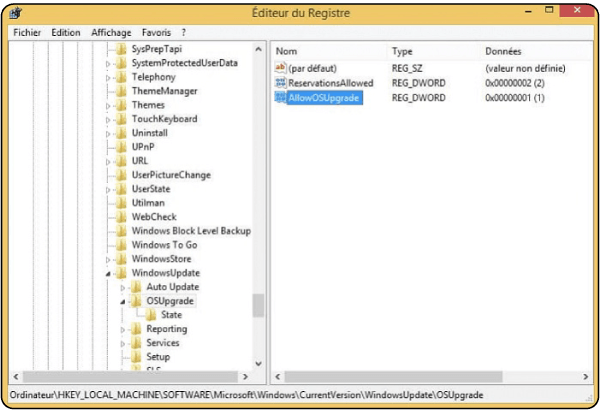
Task: Click the folder icon next to ThemeManager
Action: click(121, 91)
